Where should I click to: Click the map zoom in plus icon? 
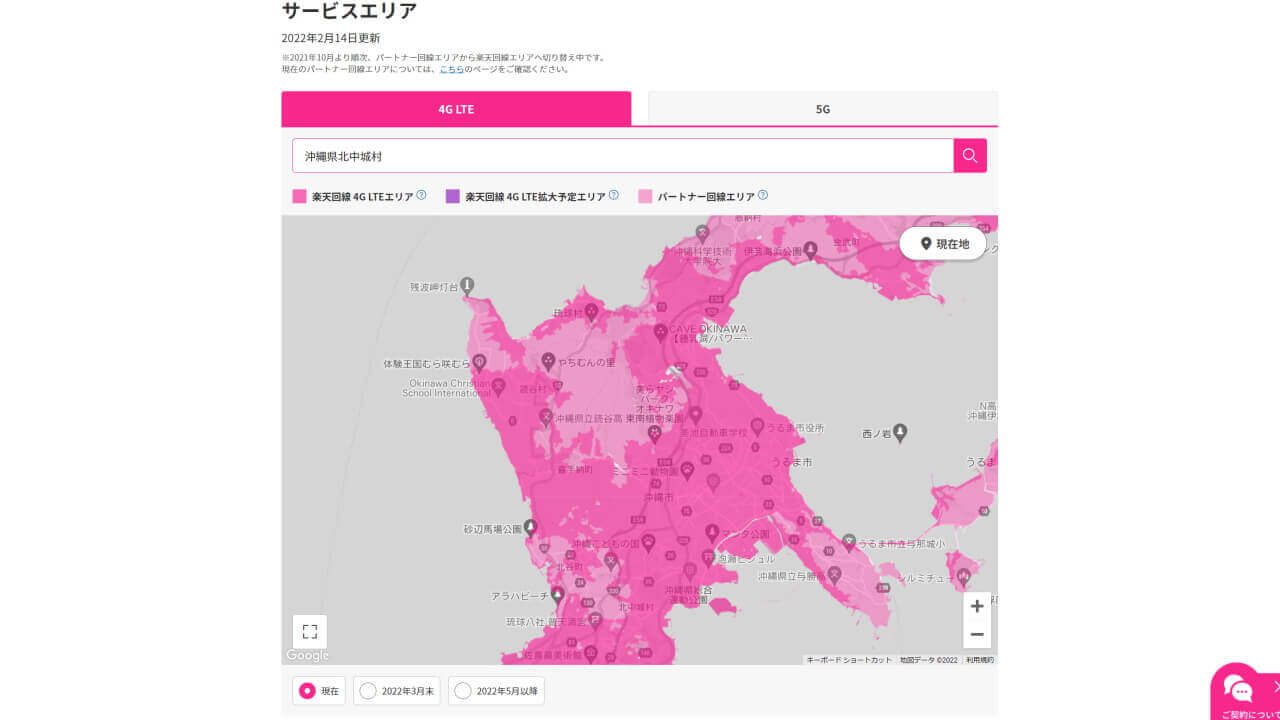[x=977, y=606]
